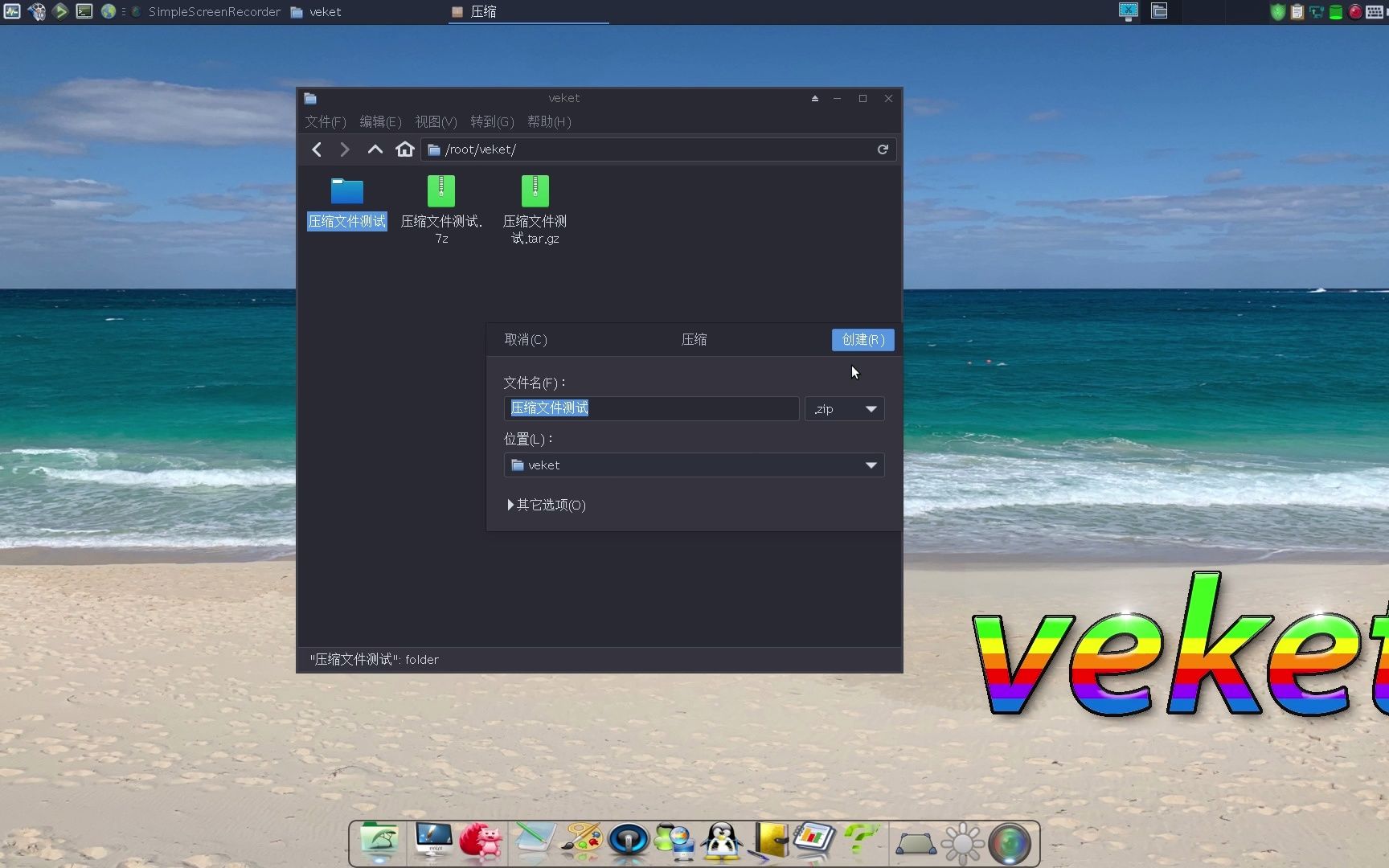Image resolution: width=1389 pixels, height=868 pixels.
Task: Select the 压缩文件测试.tar.gz archive
Action: 535,191
